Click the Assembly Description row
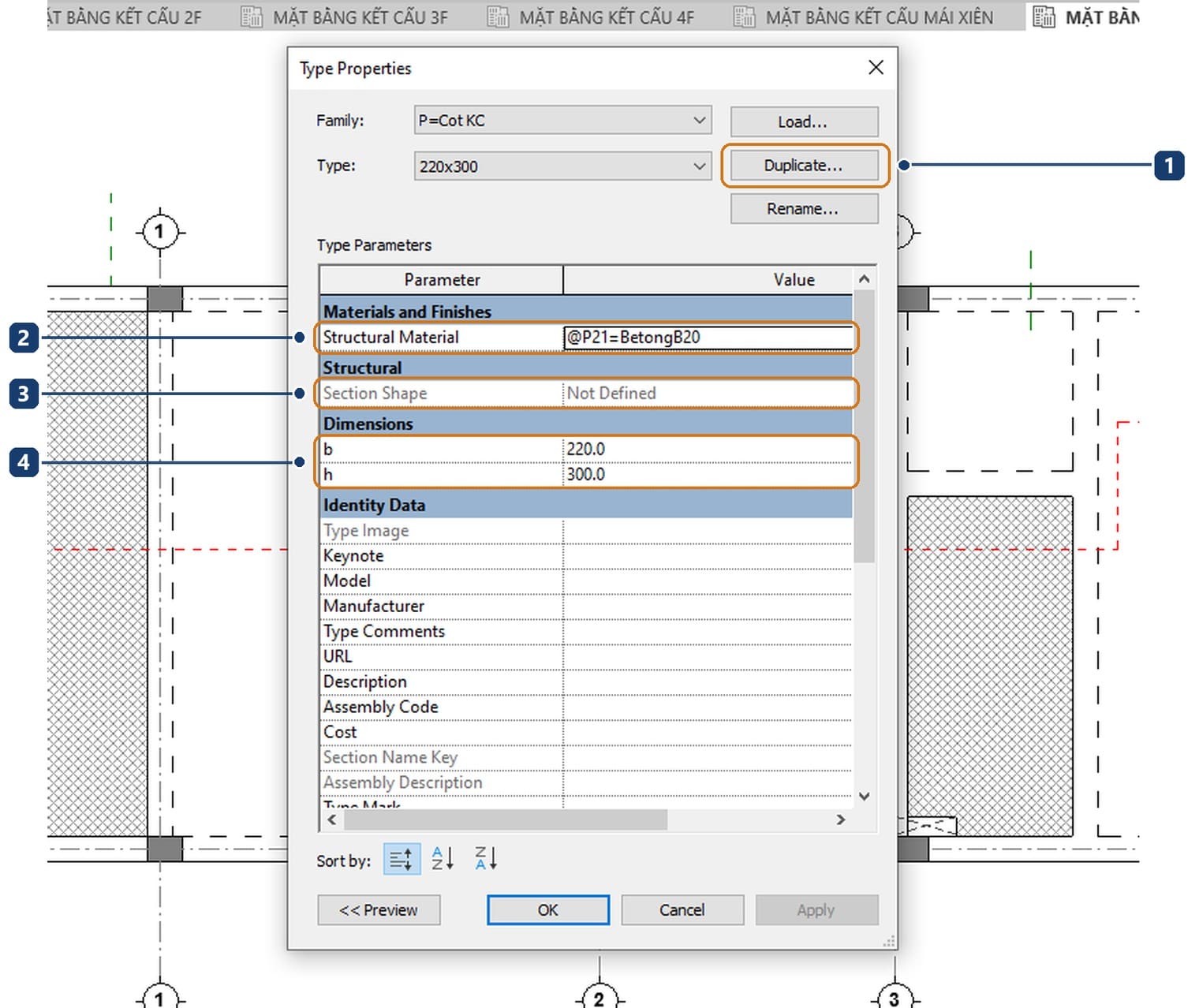This screenshot has width=1199, height=1008. click(x=586, y=783)
